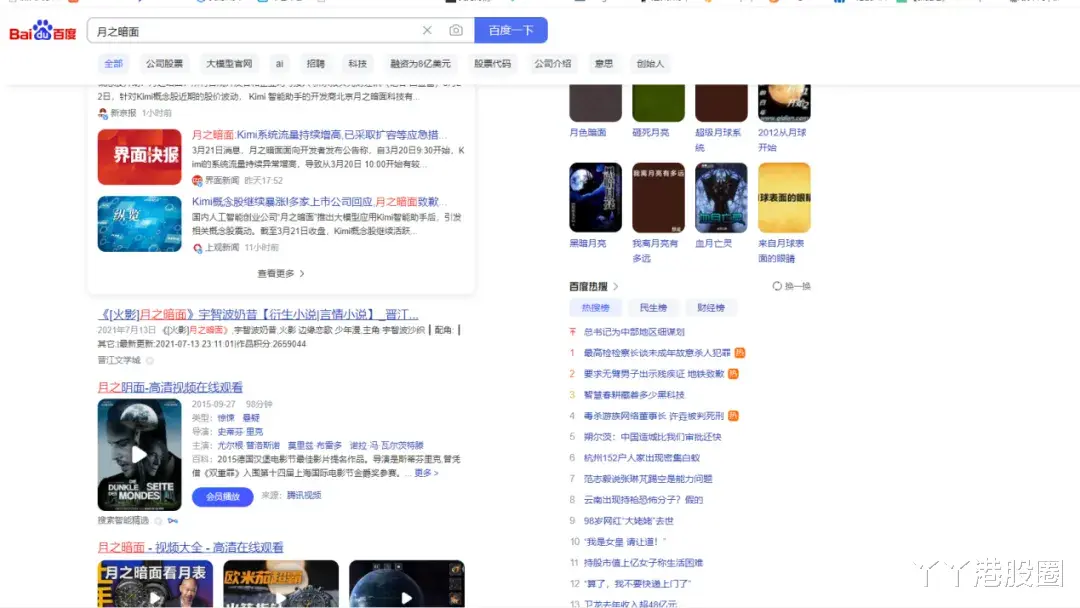The image size is (1080, 608).
Task: Open hot topic 毒杀游族网络董事长
Action: 654,416
